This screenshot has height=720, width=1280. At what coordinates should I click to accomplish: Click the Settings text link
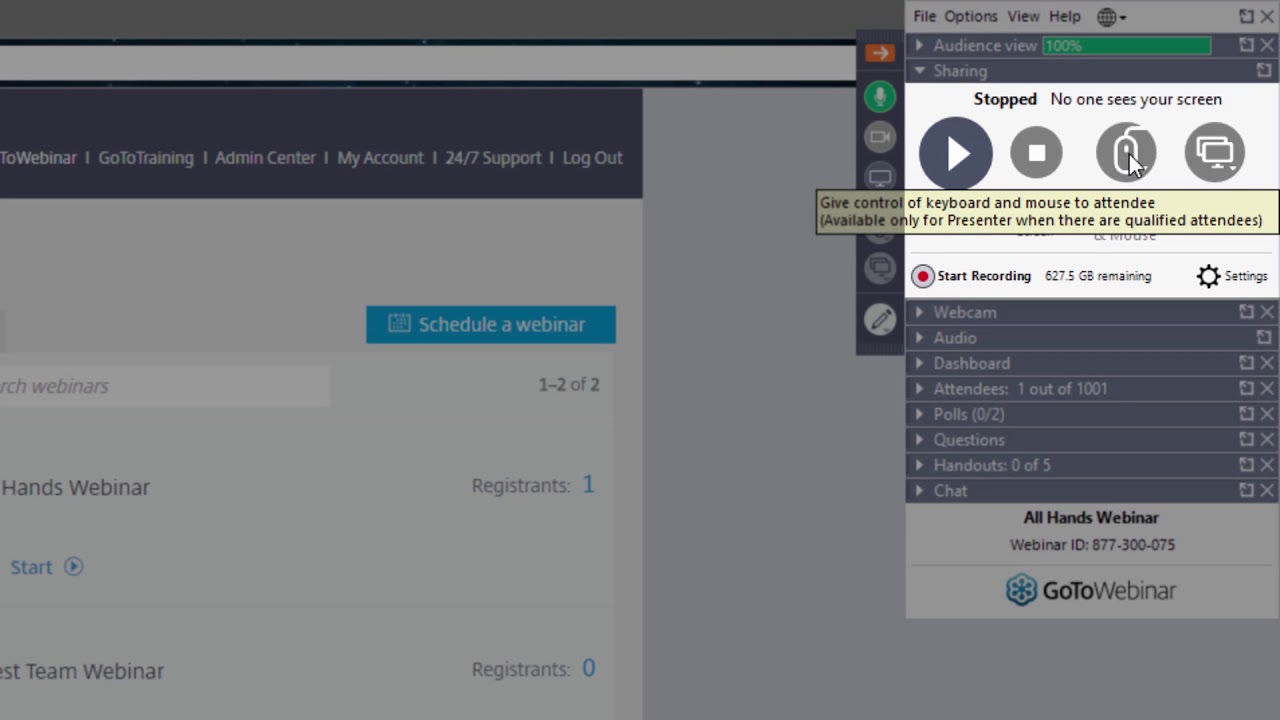click(x=1246, y=276)
